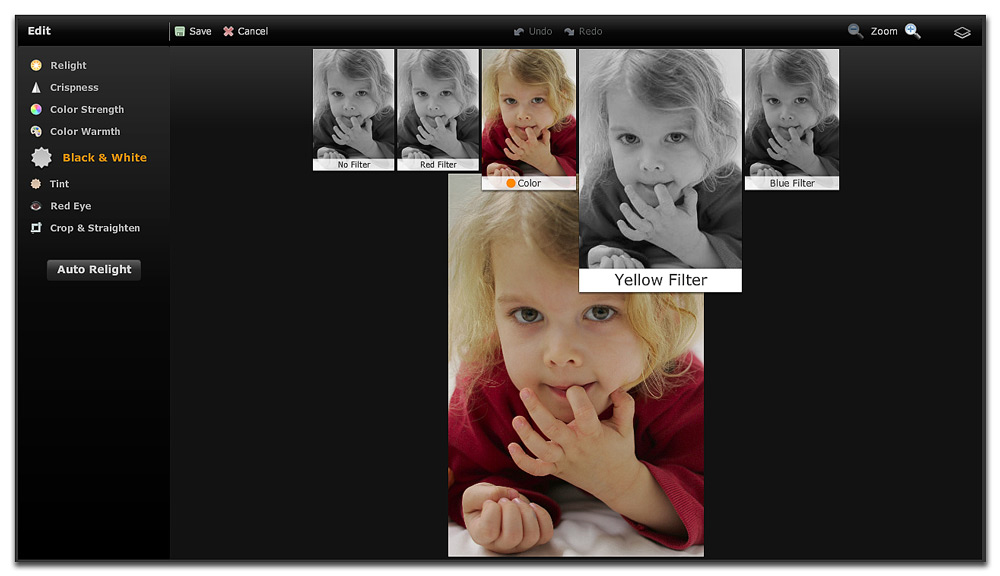
Task: Click the Redo arrow icon
Action: pos(570,31)
